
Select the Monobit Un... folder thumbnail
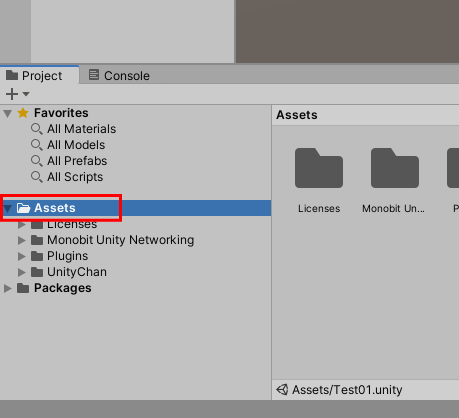[x=395, y=168]
